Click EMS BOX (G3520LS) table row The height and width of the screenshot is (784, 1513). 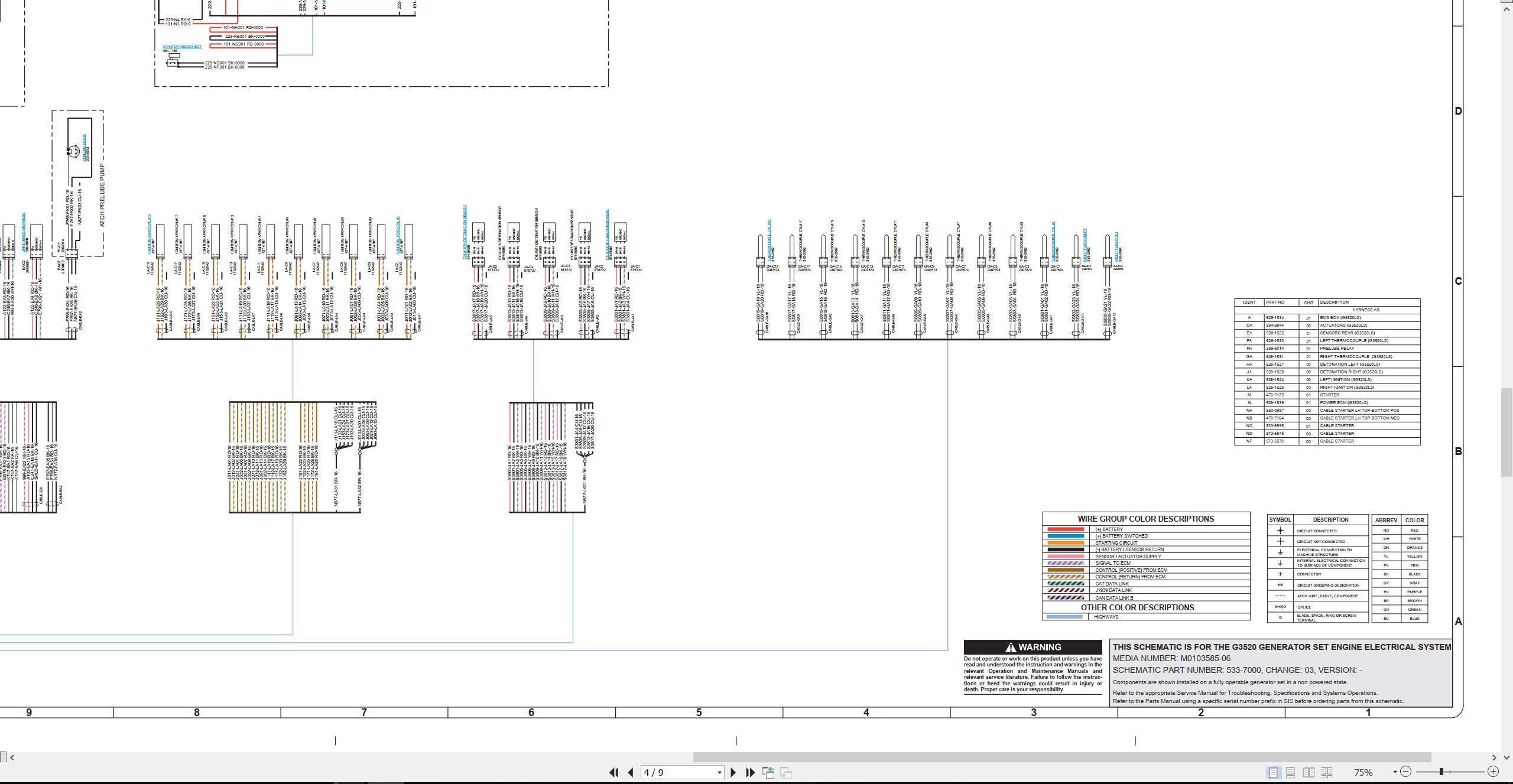tap(1327, 318)
